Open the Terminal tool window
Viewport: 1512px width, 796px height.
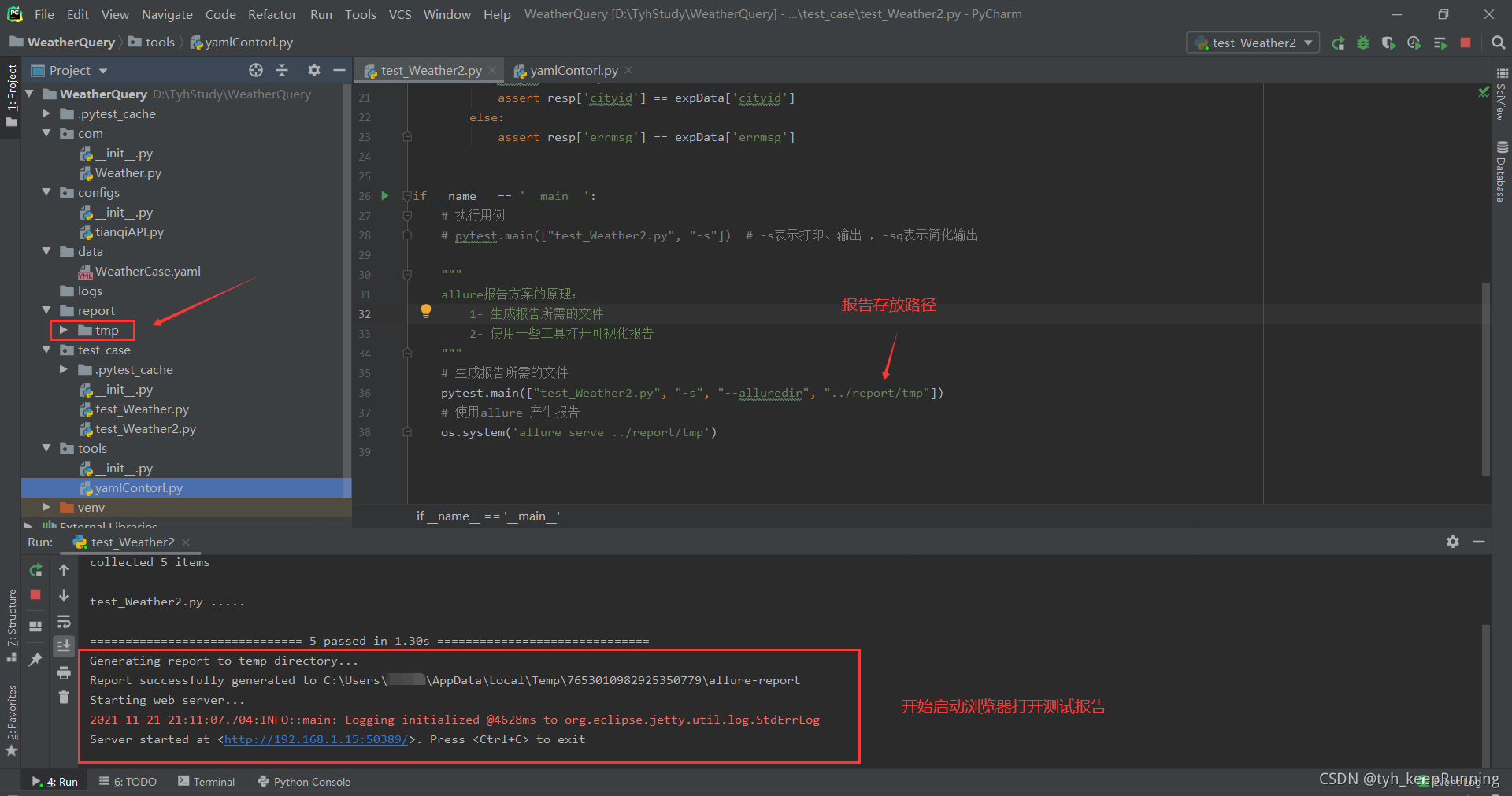(x=206, y=782)
